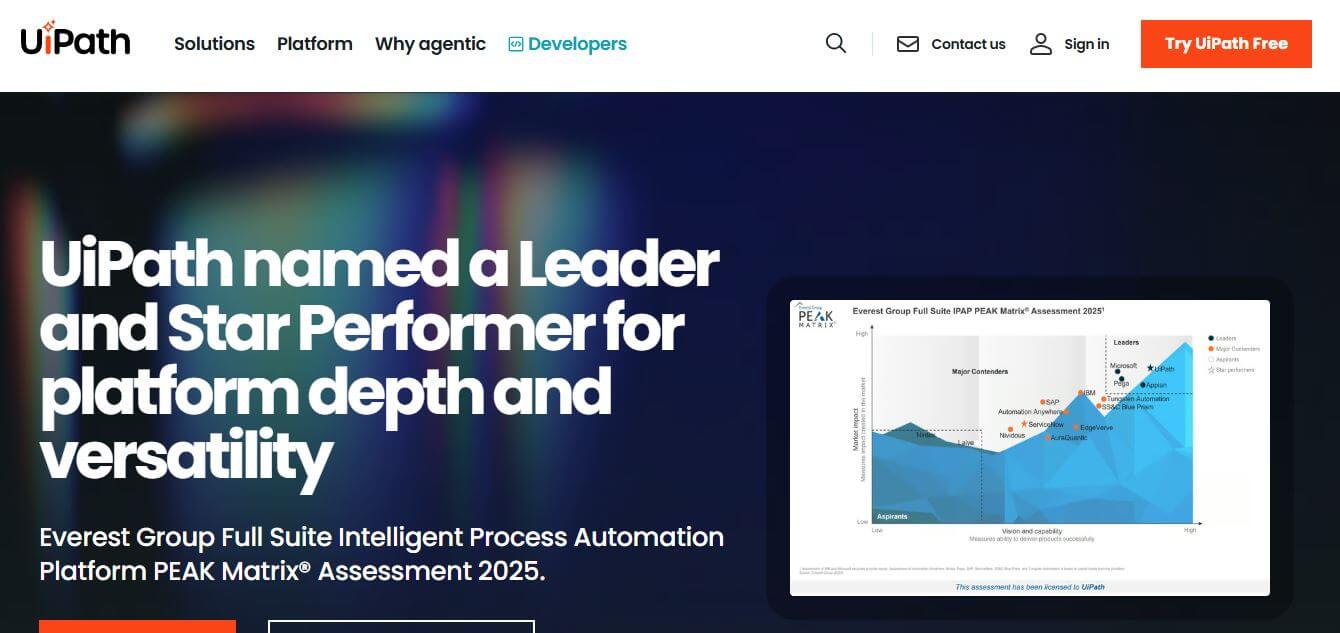The height and width of the screenshot is (633, 1340).
Task: Click the UiPath logo to go home
Action: click(75, 40)
